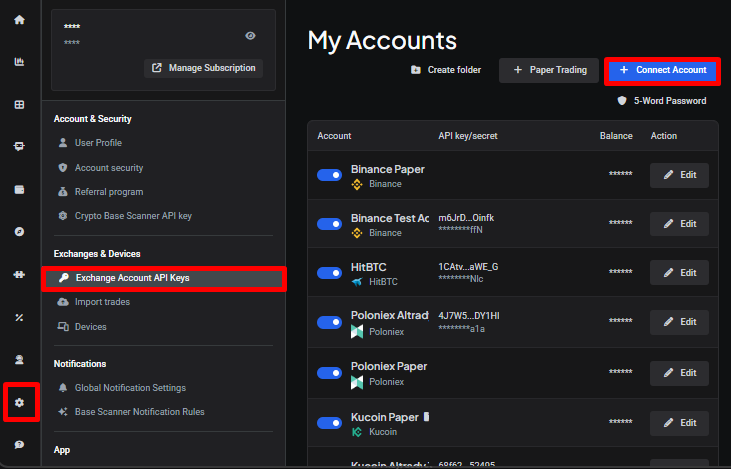Turn off the HitBTC account toggle
Screen dimensions: 731x469
(x=330, y=273)
